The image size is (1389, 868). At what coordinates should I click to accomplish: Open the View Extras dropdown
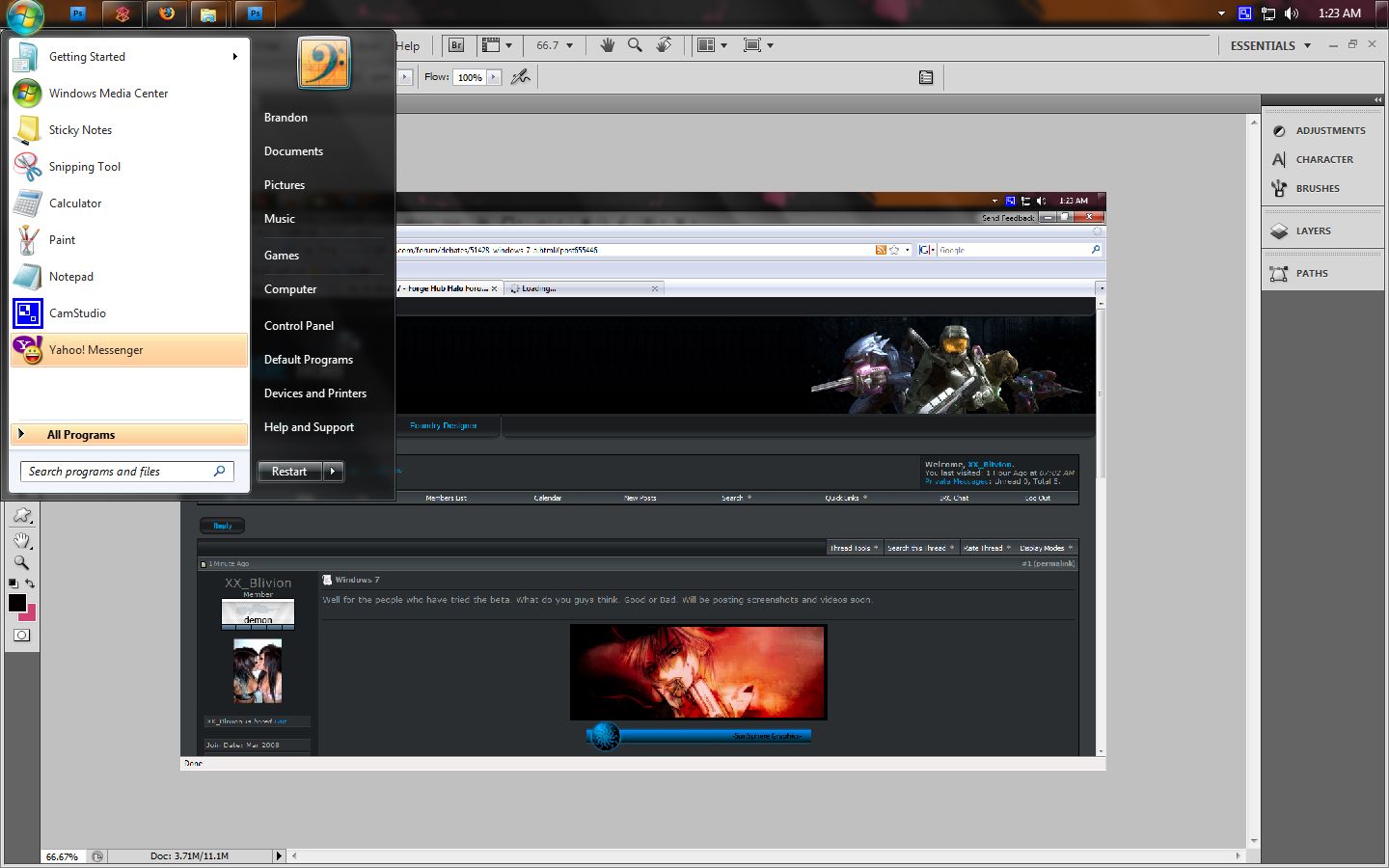pyautogui.click(x=498, y=45)
